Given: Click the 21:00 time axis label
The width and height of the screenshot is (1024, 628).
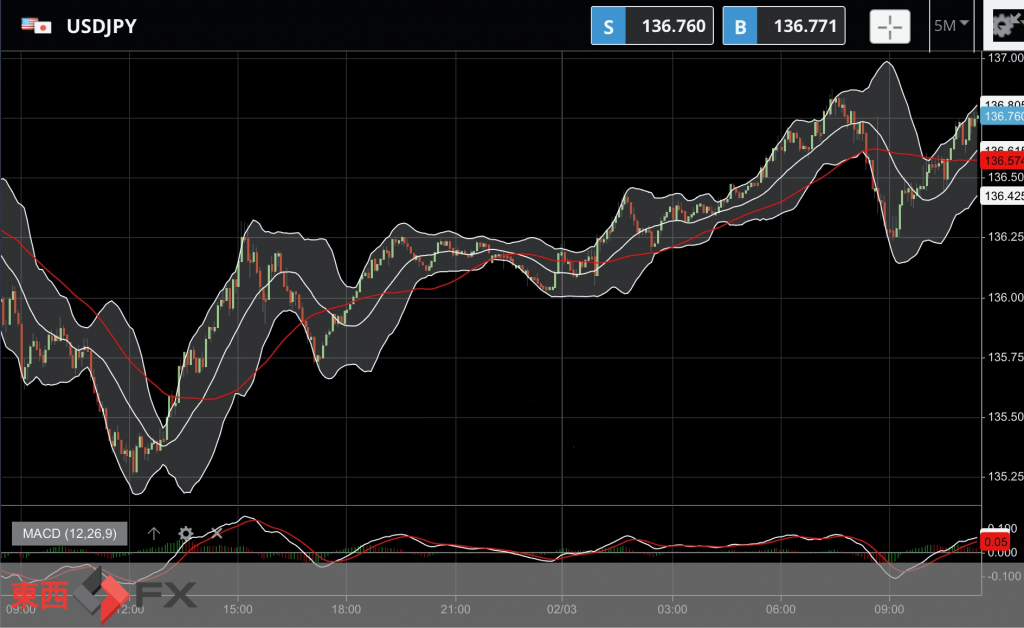Looking at the screenshot, I should point(455,609).
